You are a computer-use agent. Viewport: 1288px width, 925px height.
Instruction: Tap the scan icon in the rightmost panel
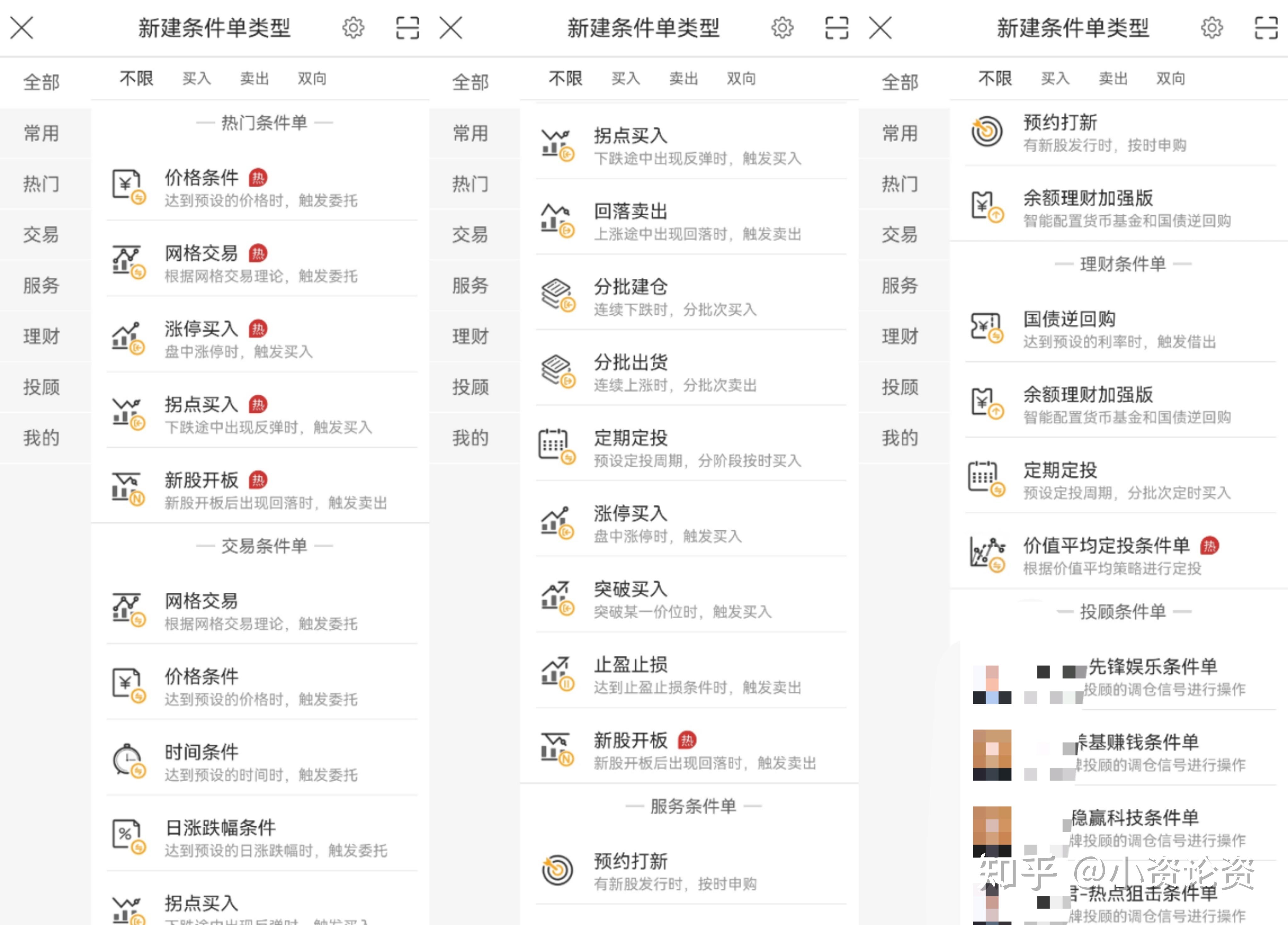(1266, 28)
